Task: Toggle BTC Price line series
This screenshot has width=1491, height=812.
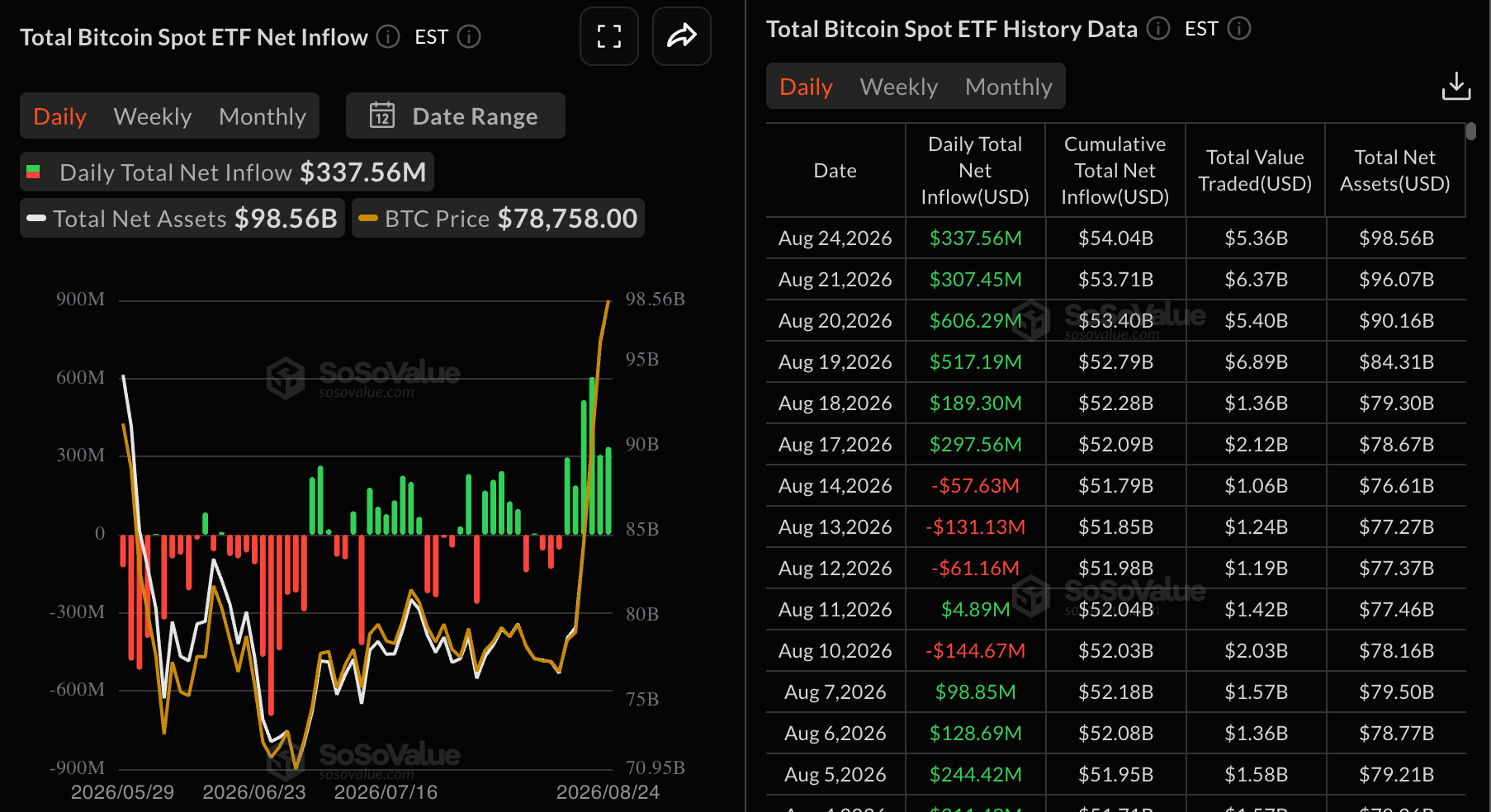Action: (x=498, y=219)
